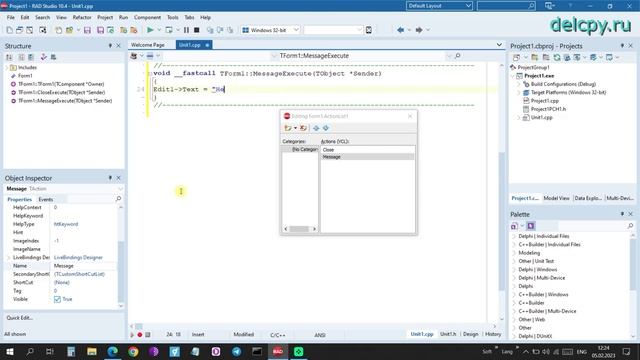Save the current file with floppy icon
This screenshot has width=640, height=360.
(x=87, y=30)
